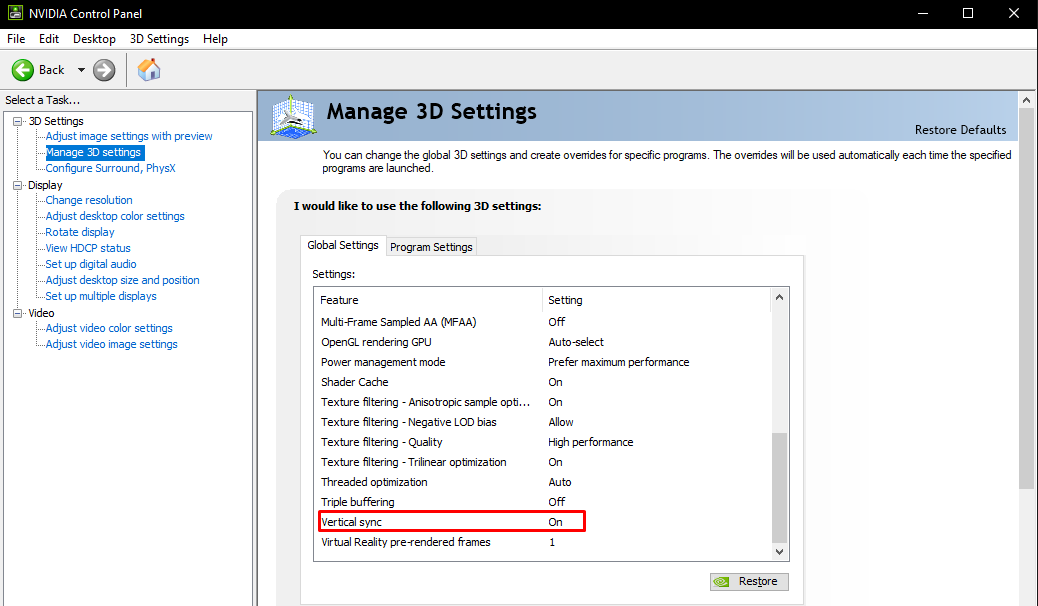Click the settings list scrollbar up arrow
The width and height of the screenshot is (1038, 606).
click(x=780, y=298)
